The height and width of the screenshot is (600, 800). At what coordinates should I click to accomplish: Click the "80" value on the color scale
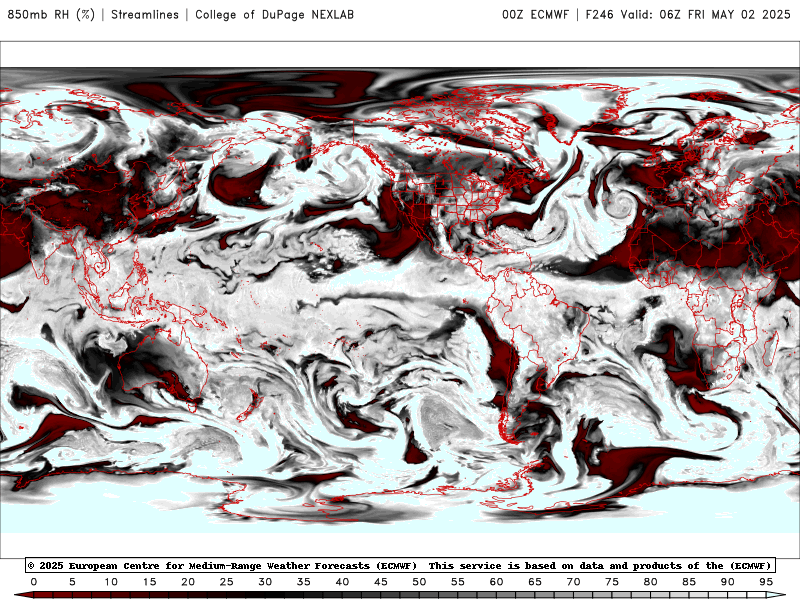pyautogui.click(x=651, y=582)
